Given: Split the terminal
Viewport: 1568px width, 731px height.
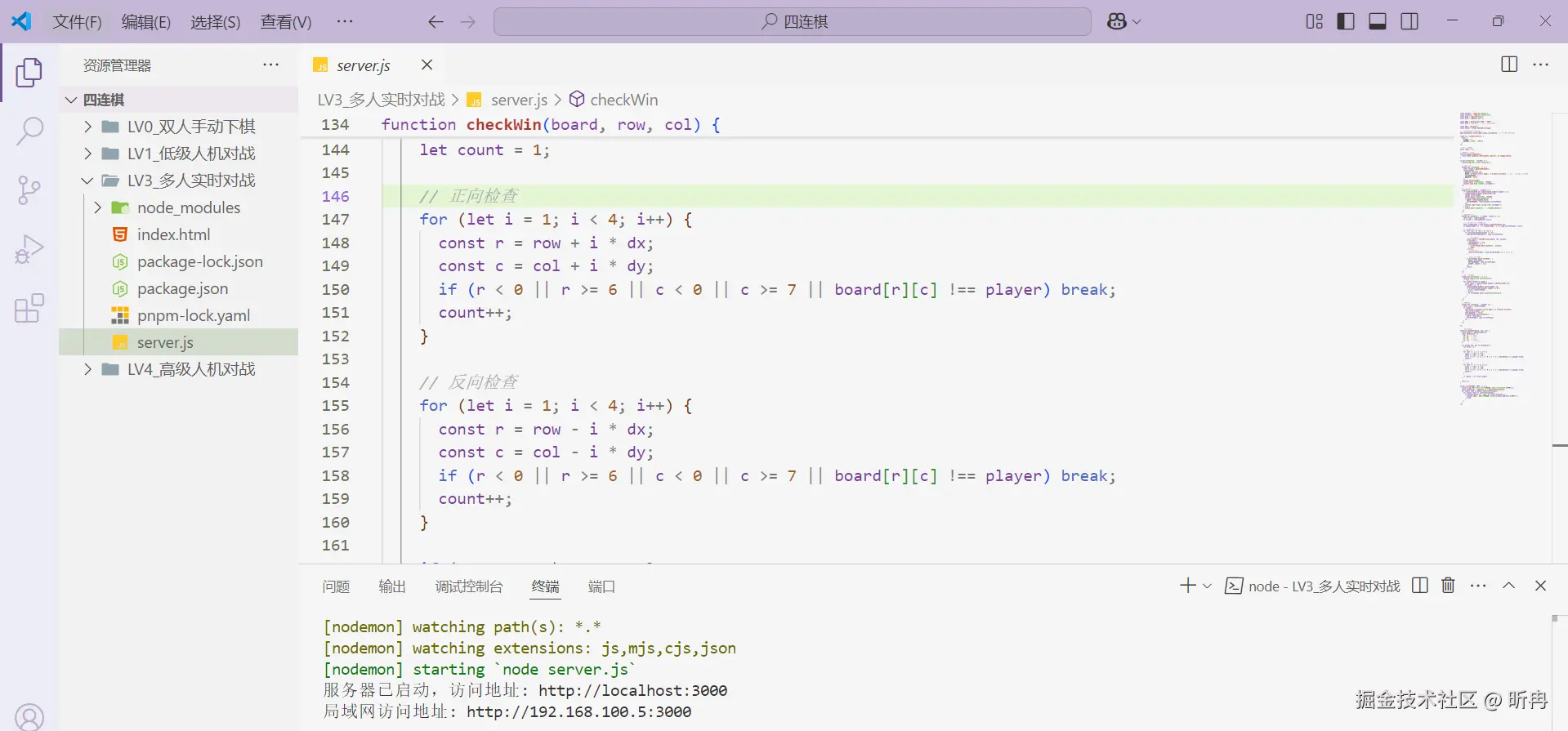Looking at the screenshot, I should pyautogui.click(x=1420, y=585).
